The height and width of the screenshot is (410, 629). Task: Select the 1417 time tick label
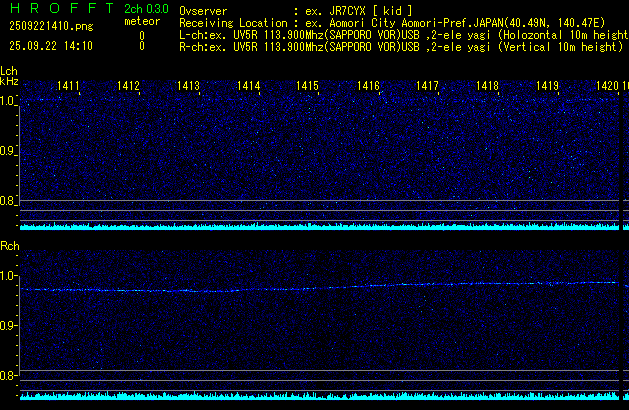[428, 87]
